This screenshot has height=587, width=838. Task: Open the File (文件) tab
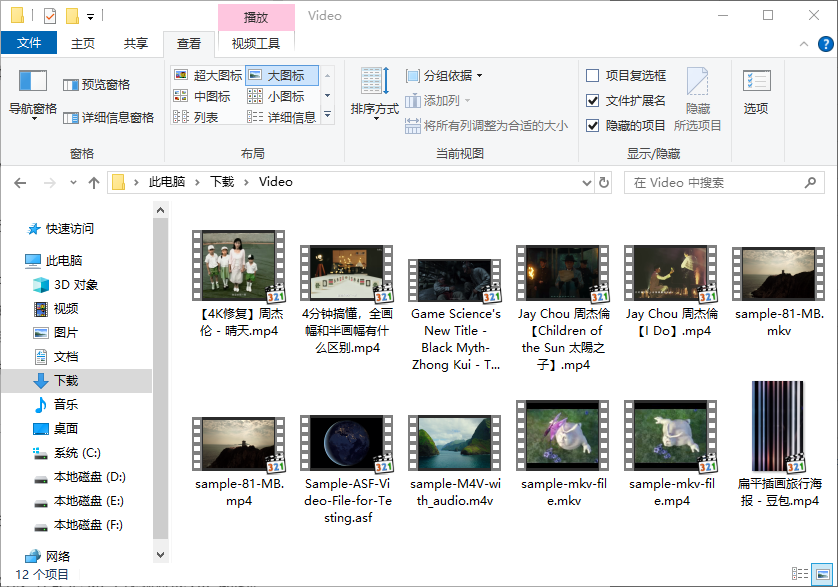[29, 43]
